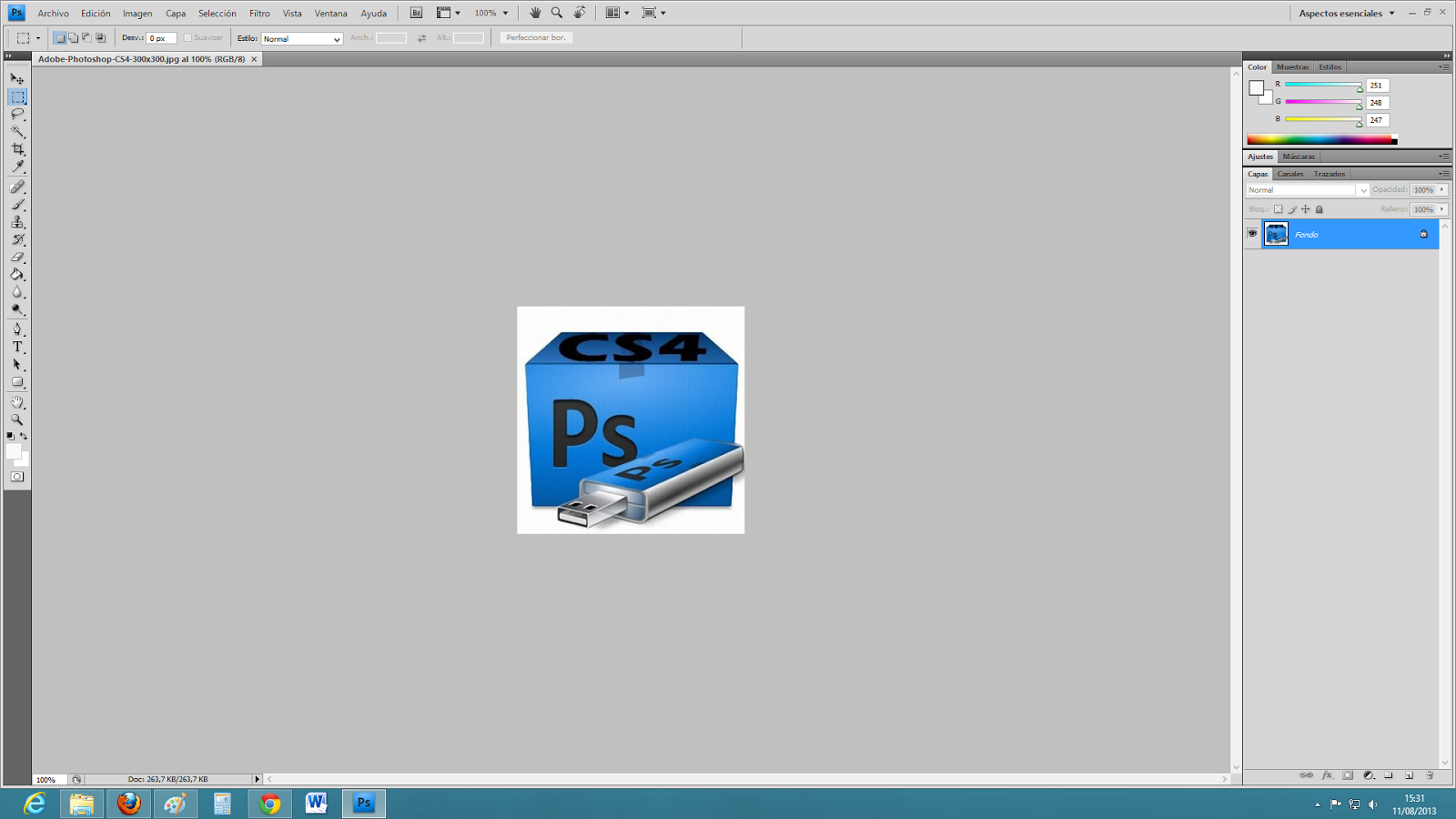Delete layer with the trash icon
The height and width of the screenshot is (819, 1456).
tap(1431, 775)
